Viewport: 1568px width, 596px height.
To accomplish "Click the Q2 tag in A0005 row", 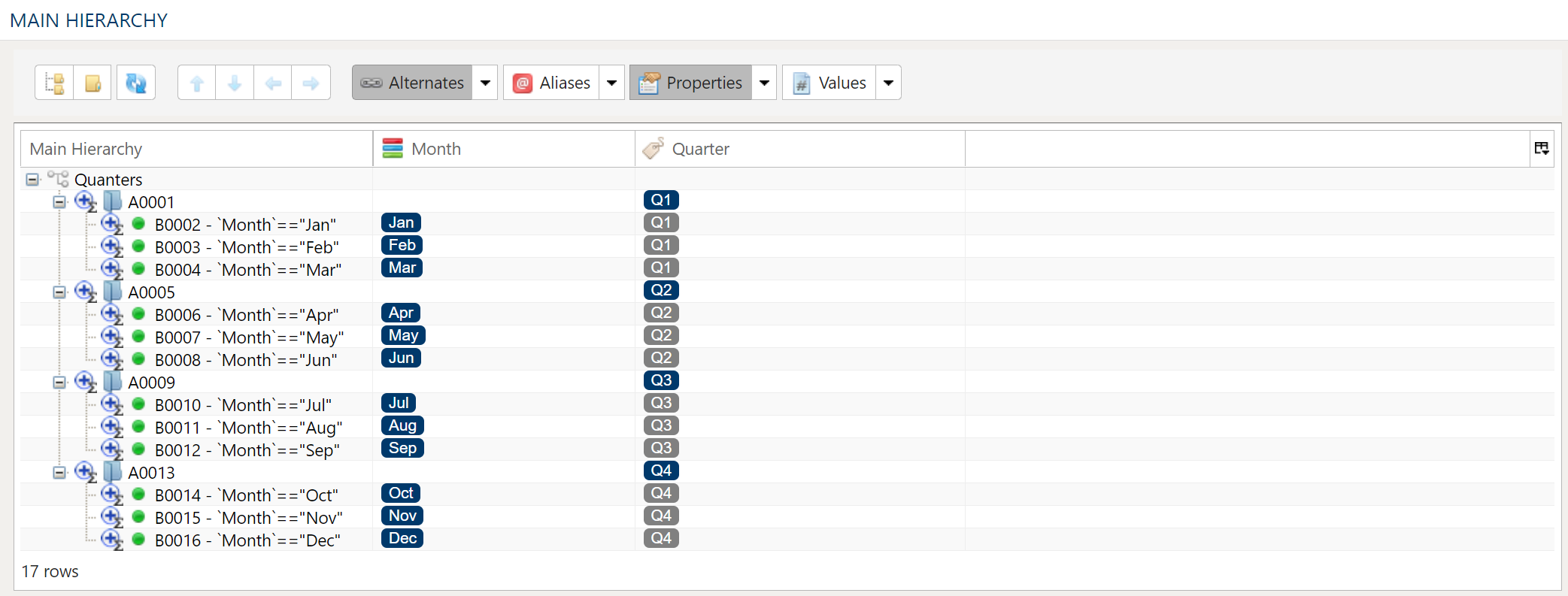I will point(661,290).
